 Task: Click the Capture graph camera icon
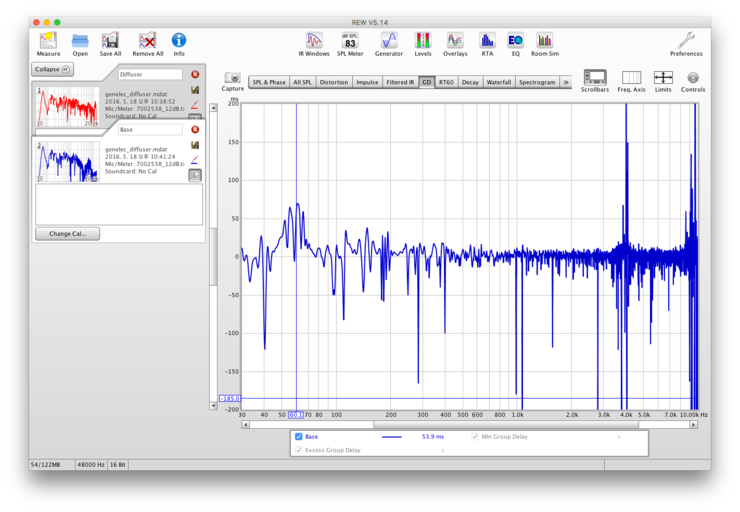pos(233,79)
